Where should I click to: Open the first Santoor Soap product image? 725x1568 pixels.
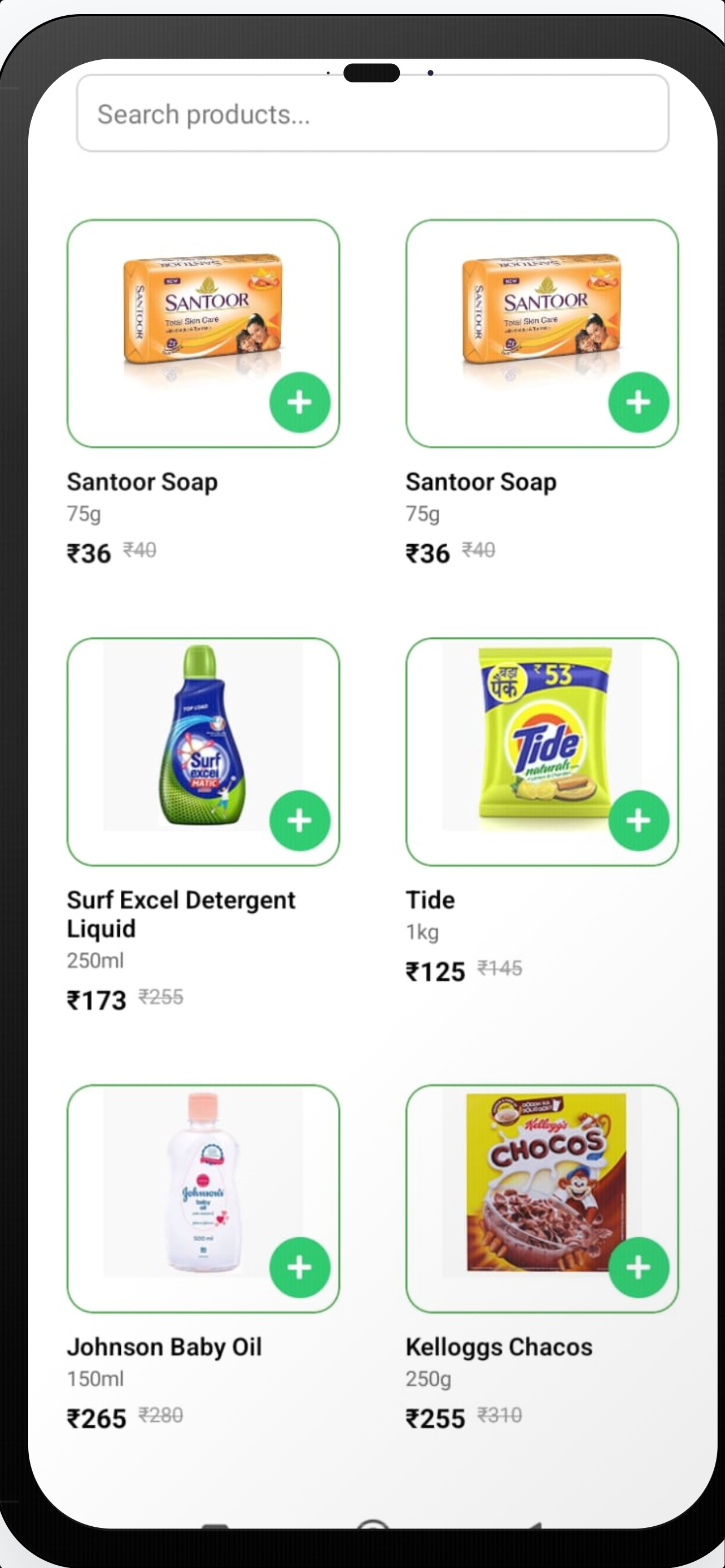[203, 312]
